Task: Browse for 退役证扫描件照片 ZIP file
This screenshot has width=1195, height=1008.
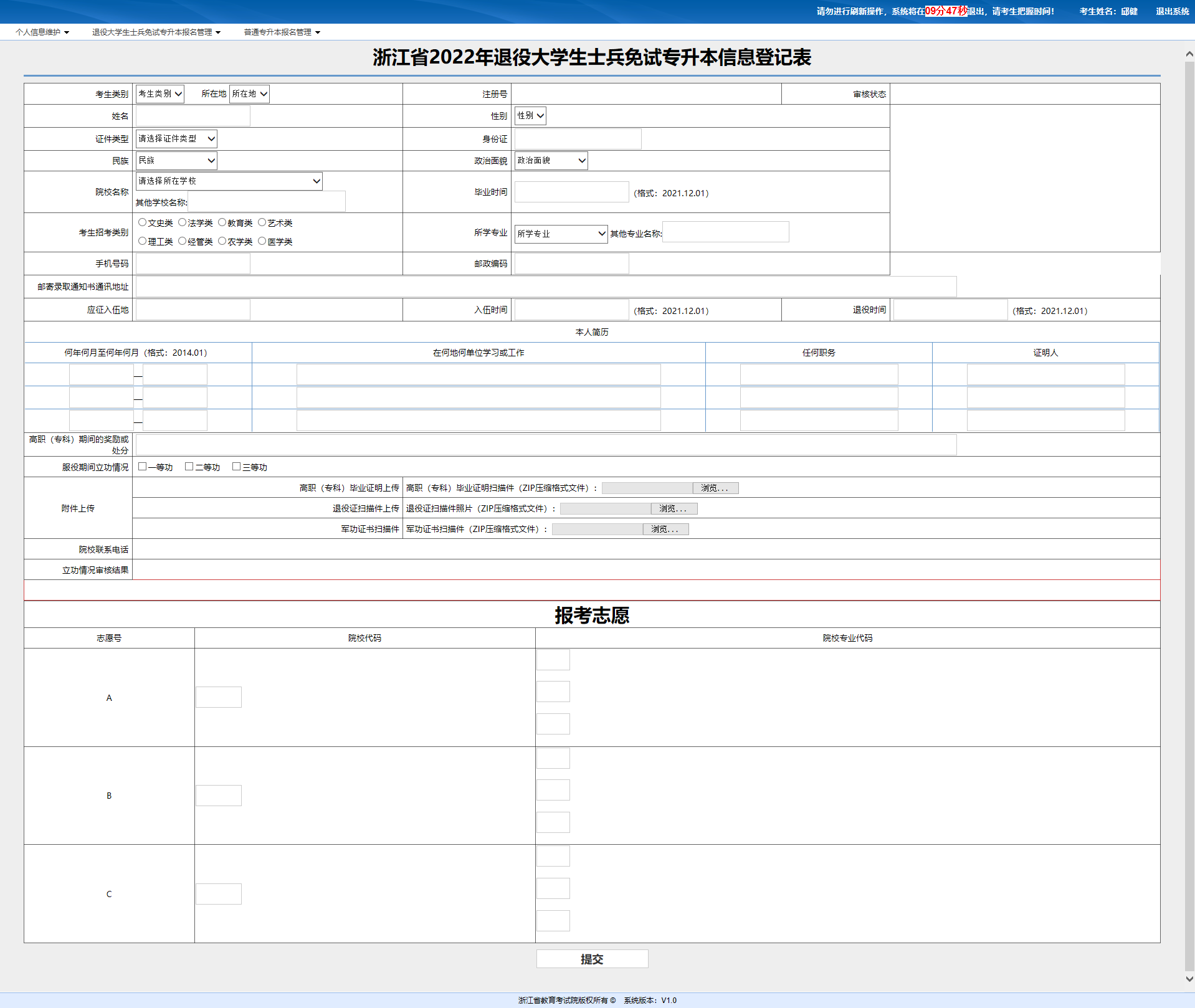Action: [673, 509]
